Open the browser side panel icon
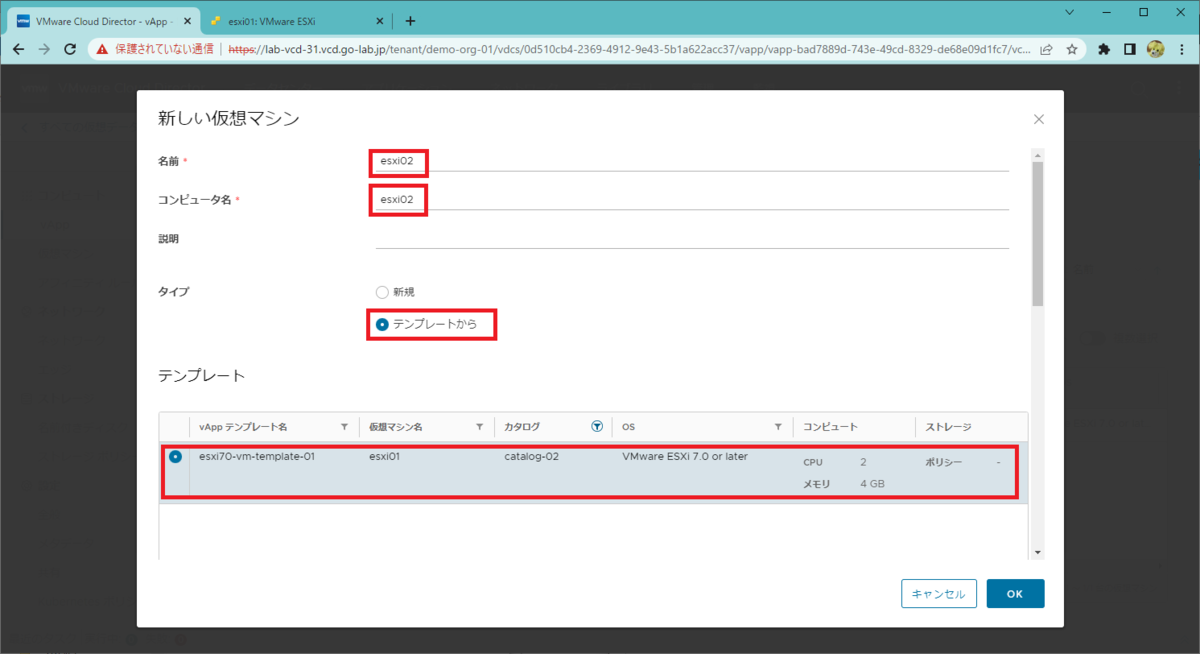The width and height of the screenshot is (1200, 654). pos(1129,49)
